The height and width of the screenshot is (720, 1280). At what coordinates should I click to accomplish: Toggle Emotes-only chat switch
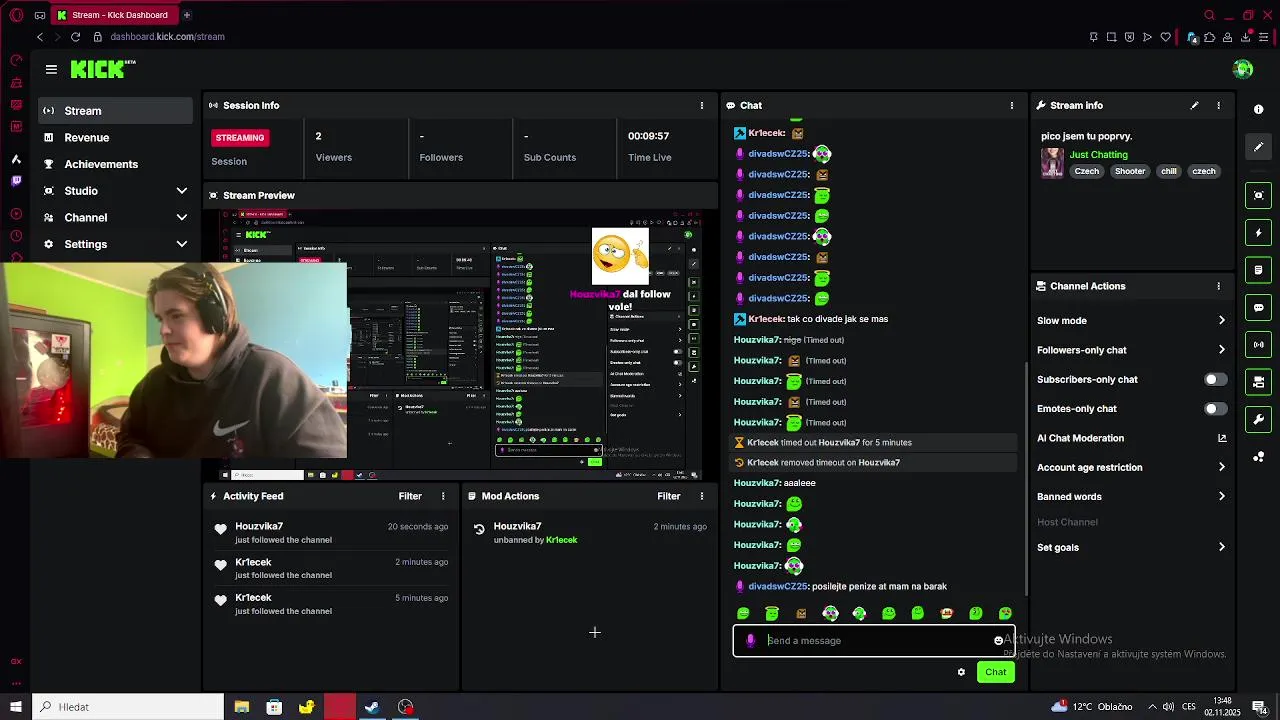tap(1215, 409)
